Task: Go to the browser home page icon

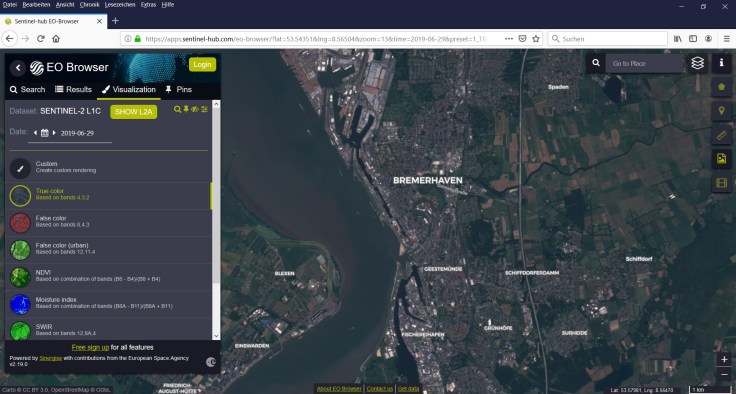Action: pos(56,39)
